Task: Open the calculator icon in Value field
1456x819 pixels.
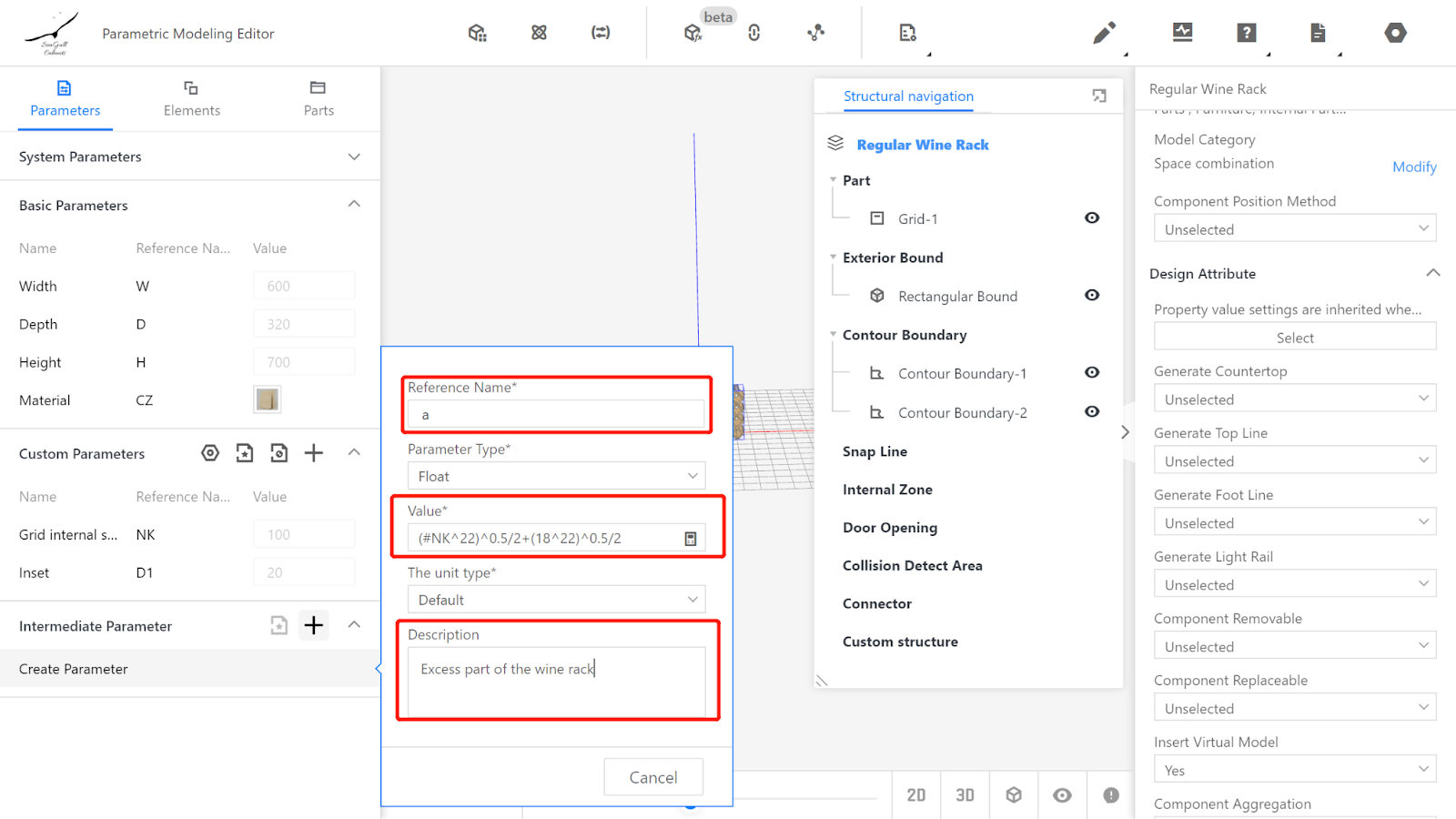Action: tap(691, 539)
